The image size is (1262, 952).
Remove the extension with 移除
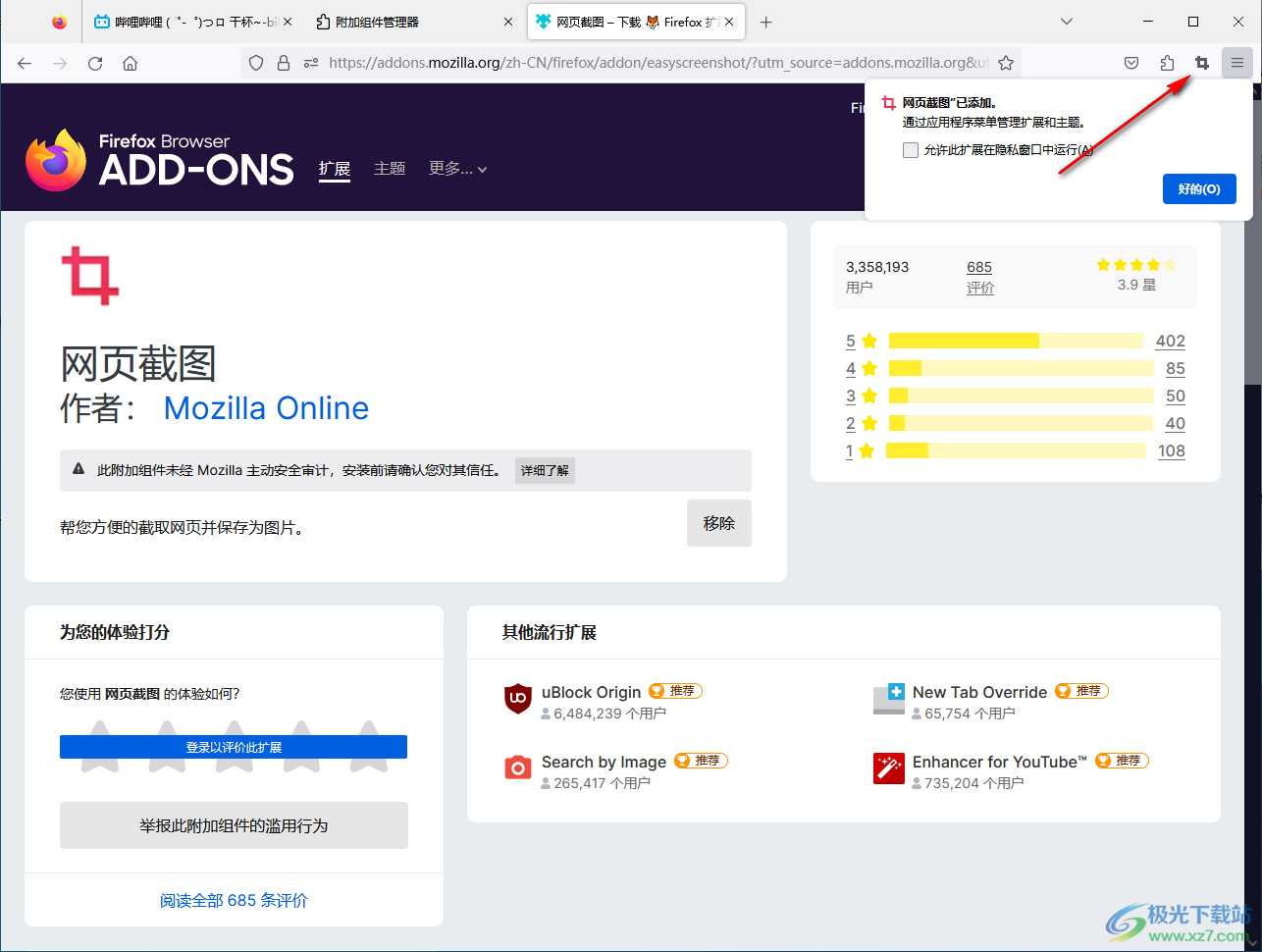(x=719, y=523)
